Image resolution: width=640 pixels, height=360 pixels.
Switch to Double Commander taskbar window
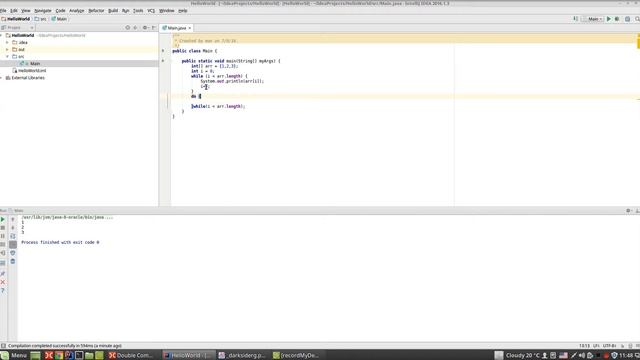tap(131, 356)
